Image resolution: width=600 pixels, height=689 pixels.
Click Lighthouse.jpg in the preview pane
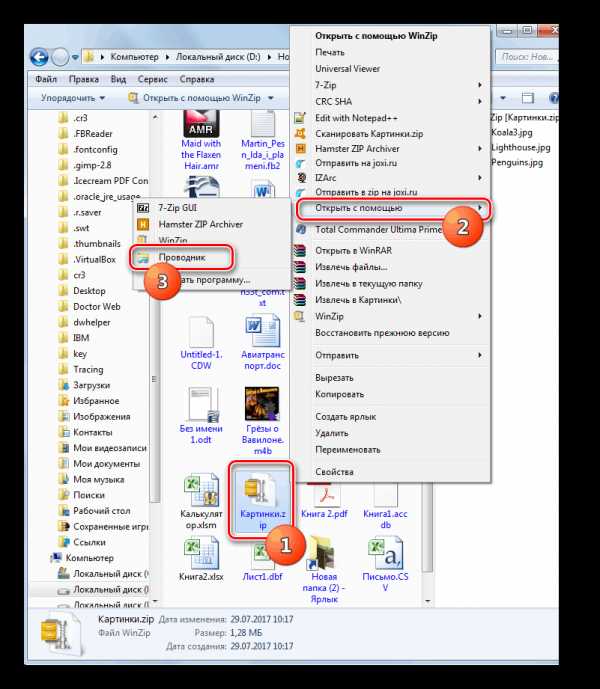[520, 148]
